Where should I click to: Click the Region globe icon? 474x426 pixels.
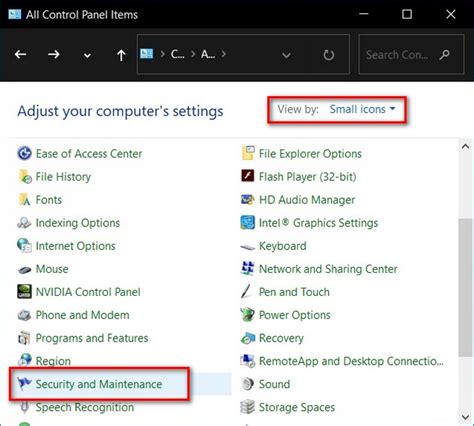coord(24,360)
